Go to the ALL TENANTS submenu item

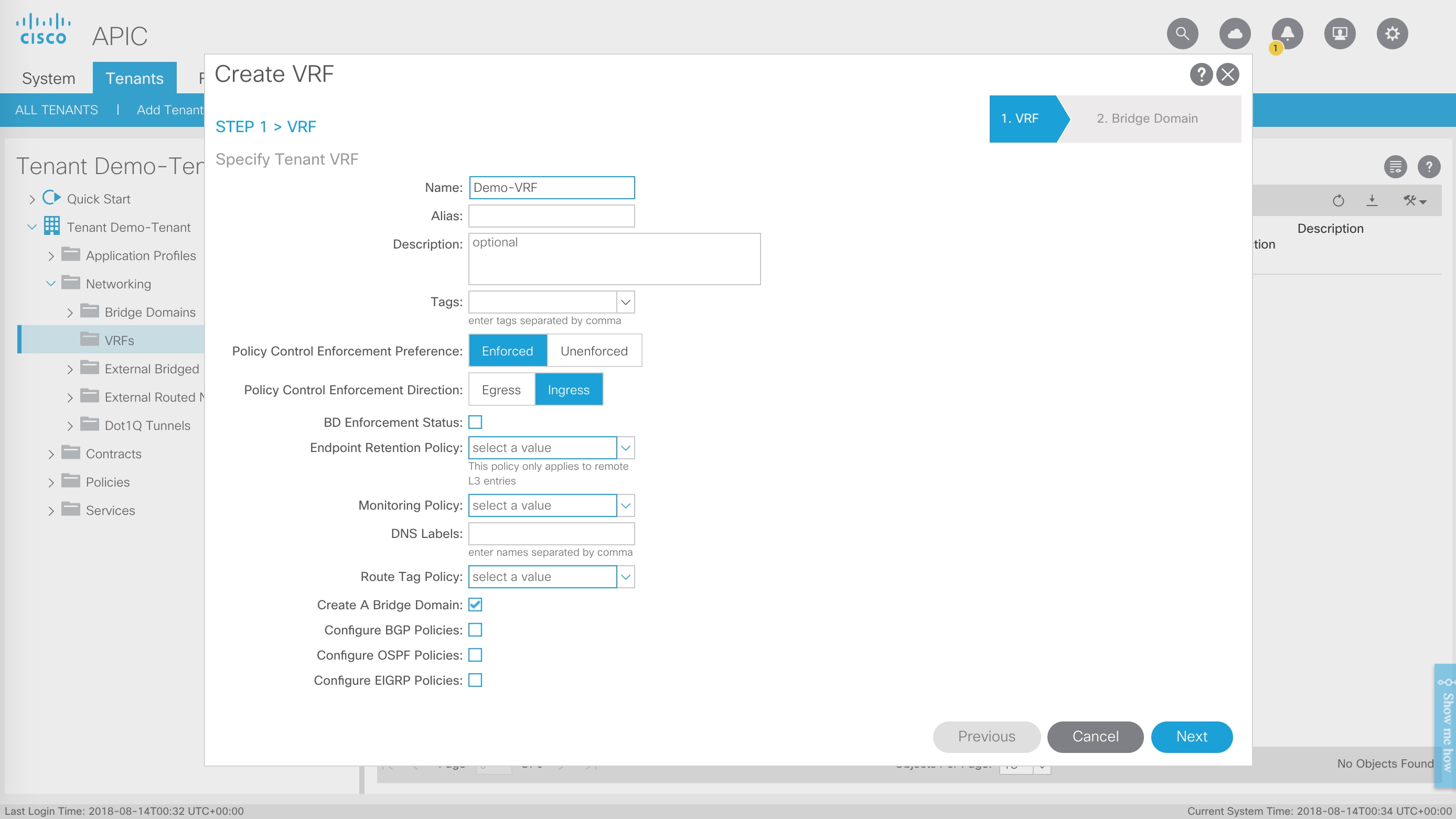click(x=57, y=110)
